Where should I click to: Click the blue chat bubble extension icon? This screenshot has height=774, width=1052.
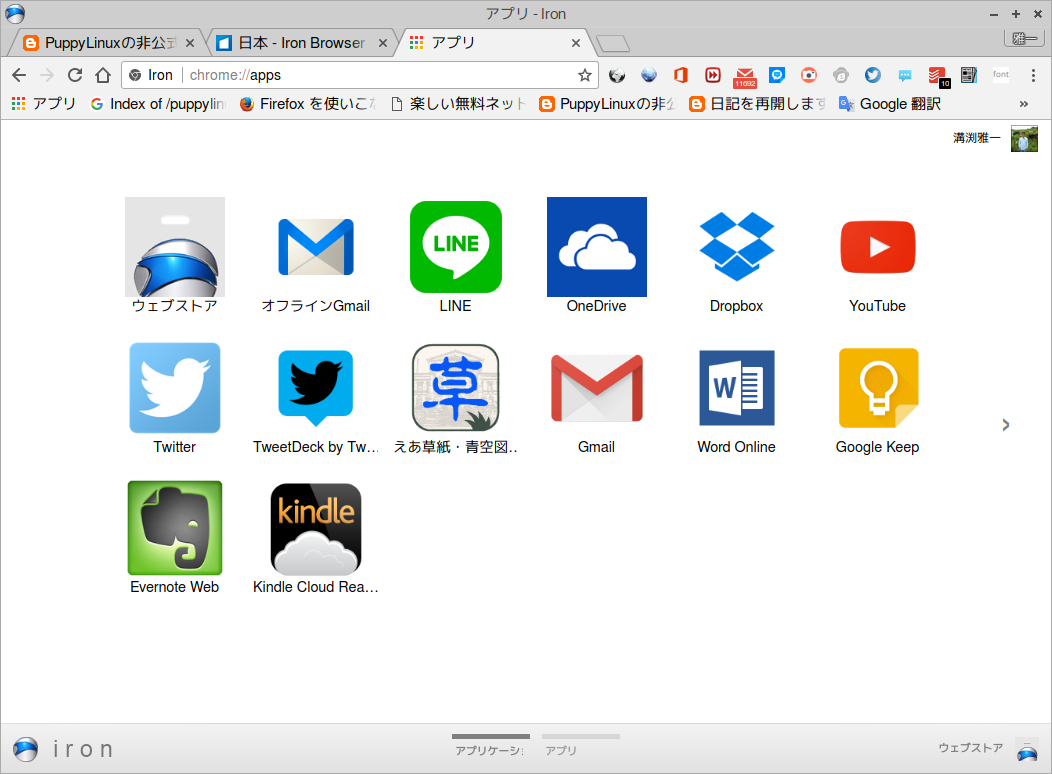tap(777, 75)
